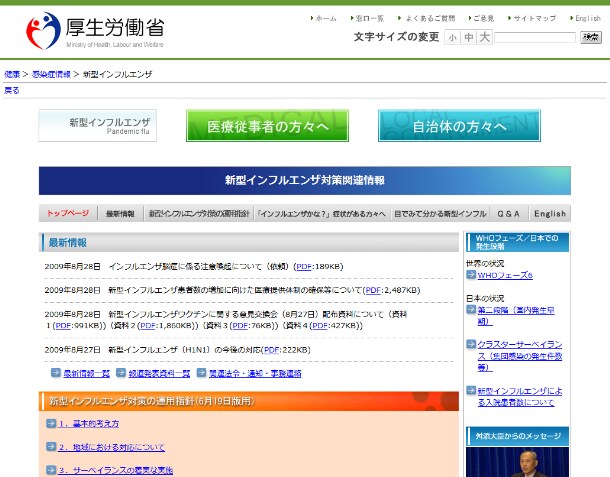Open the トップページ tab
The image size is (610, 477).
click(68, 213)
